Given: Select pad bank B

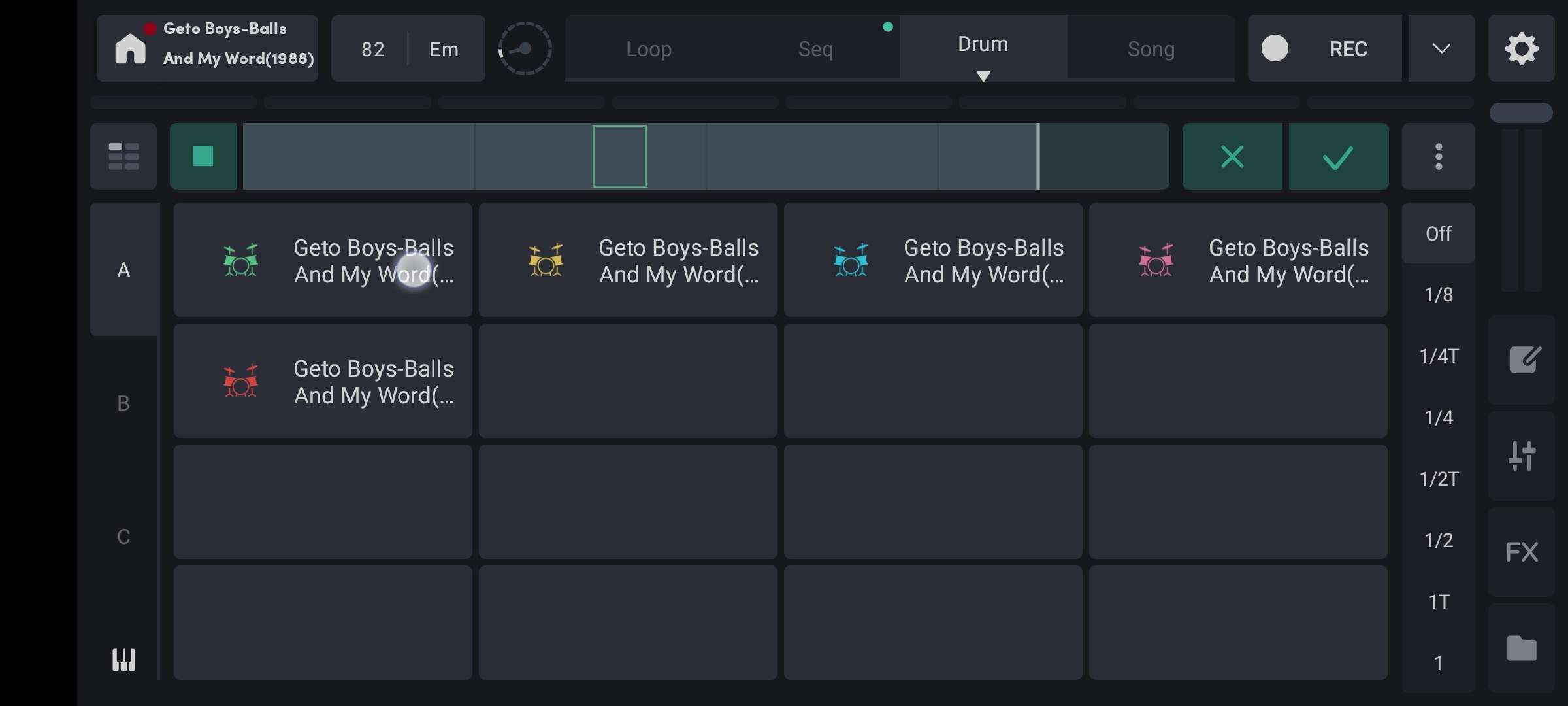Looking at the screenshot, I should 123,403.
